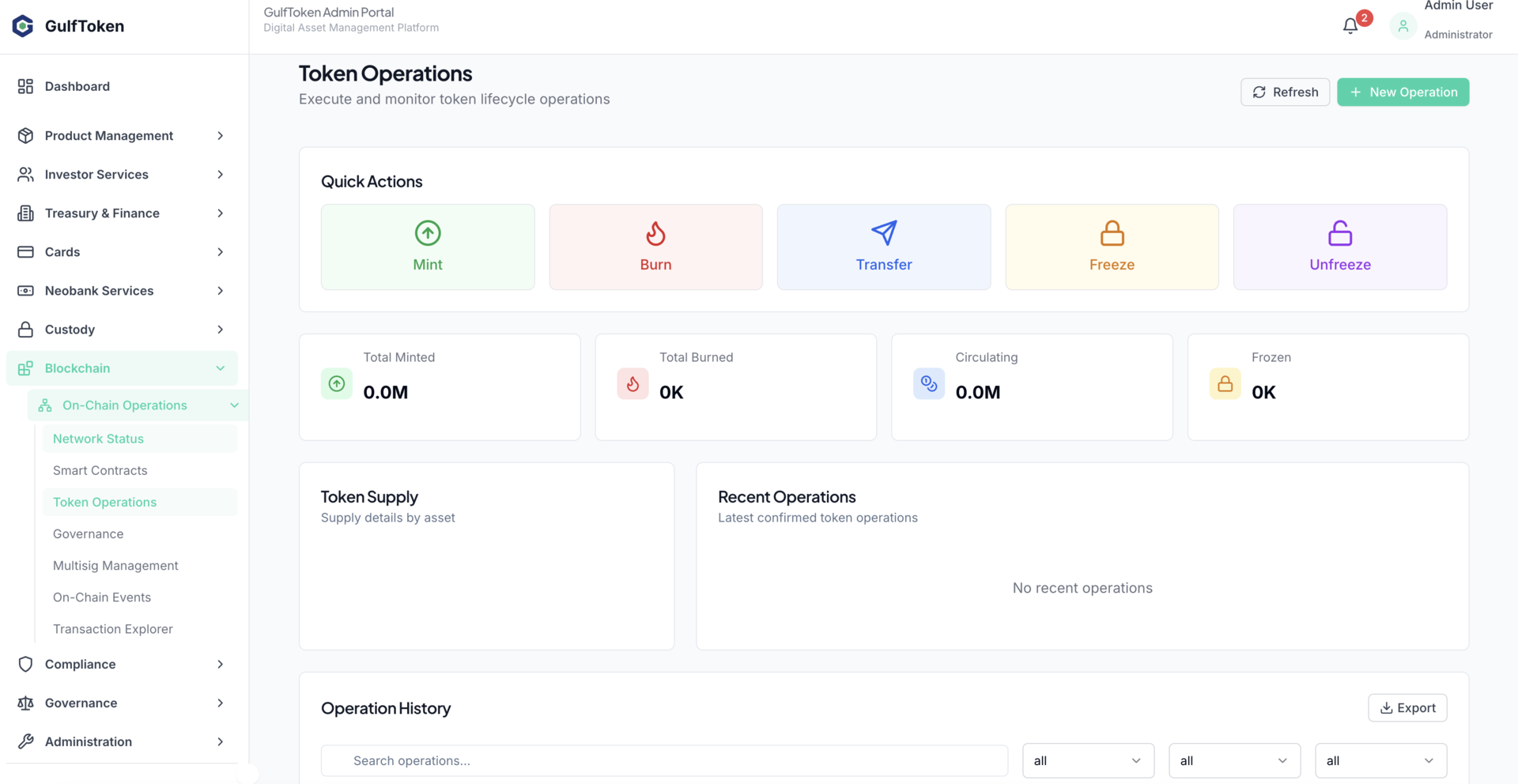Select the Blockchain sidebar icon

coord(26,367)
